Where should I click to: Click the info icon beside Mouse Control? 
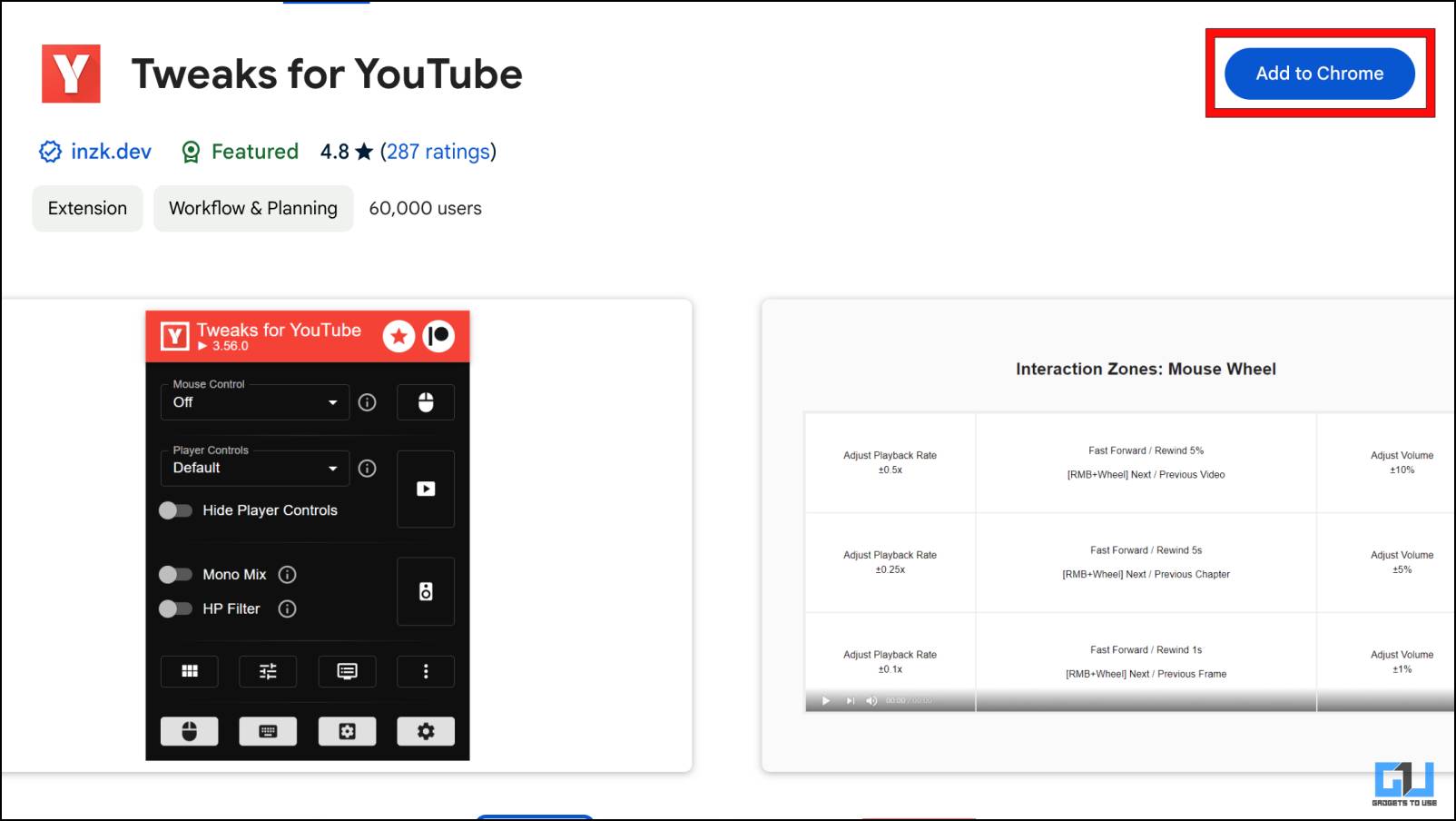click(x=367, y=402)
